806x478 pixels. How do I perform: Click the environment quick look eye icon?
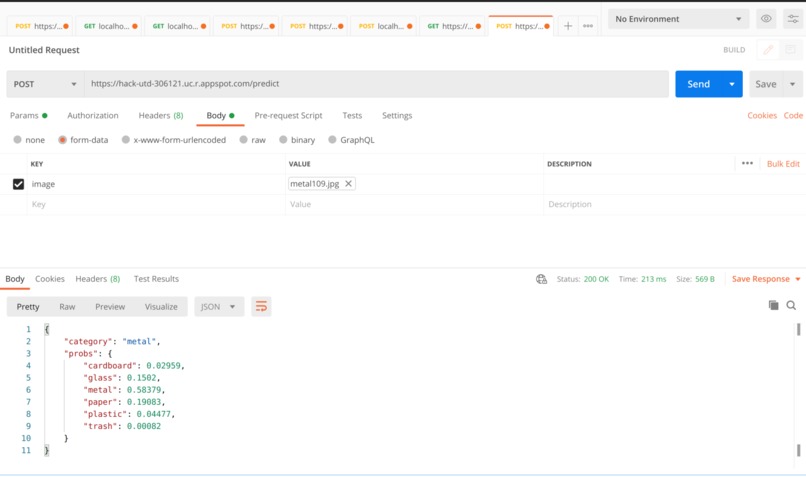coord(766,19)
